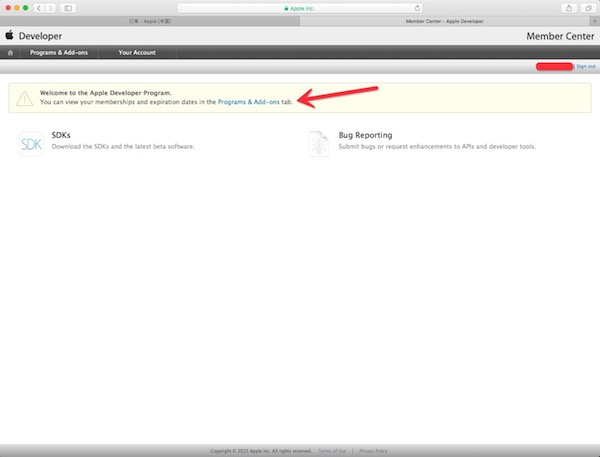Image resolution: width=600 pixels, height=457 pixels.
Task: Click the Sign out link
Action: (x=585, y=65)
